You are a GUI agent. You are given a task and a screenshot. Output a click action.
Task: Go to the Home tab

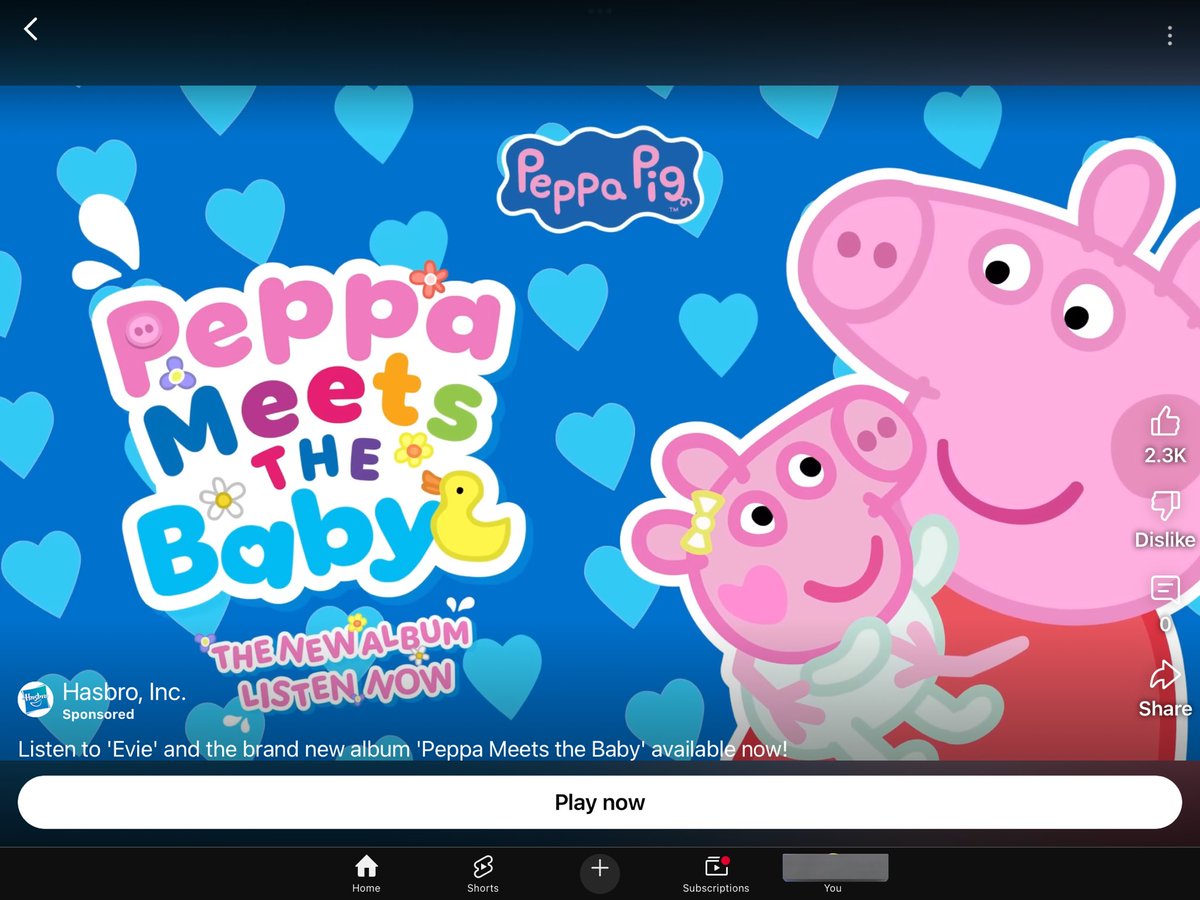pos(366,874)
